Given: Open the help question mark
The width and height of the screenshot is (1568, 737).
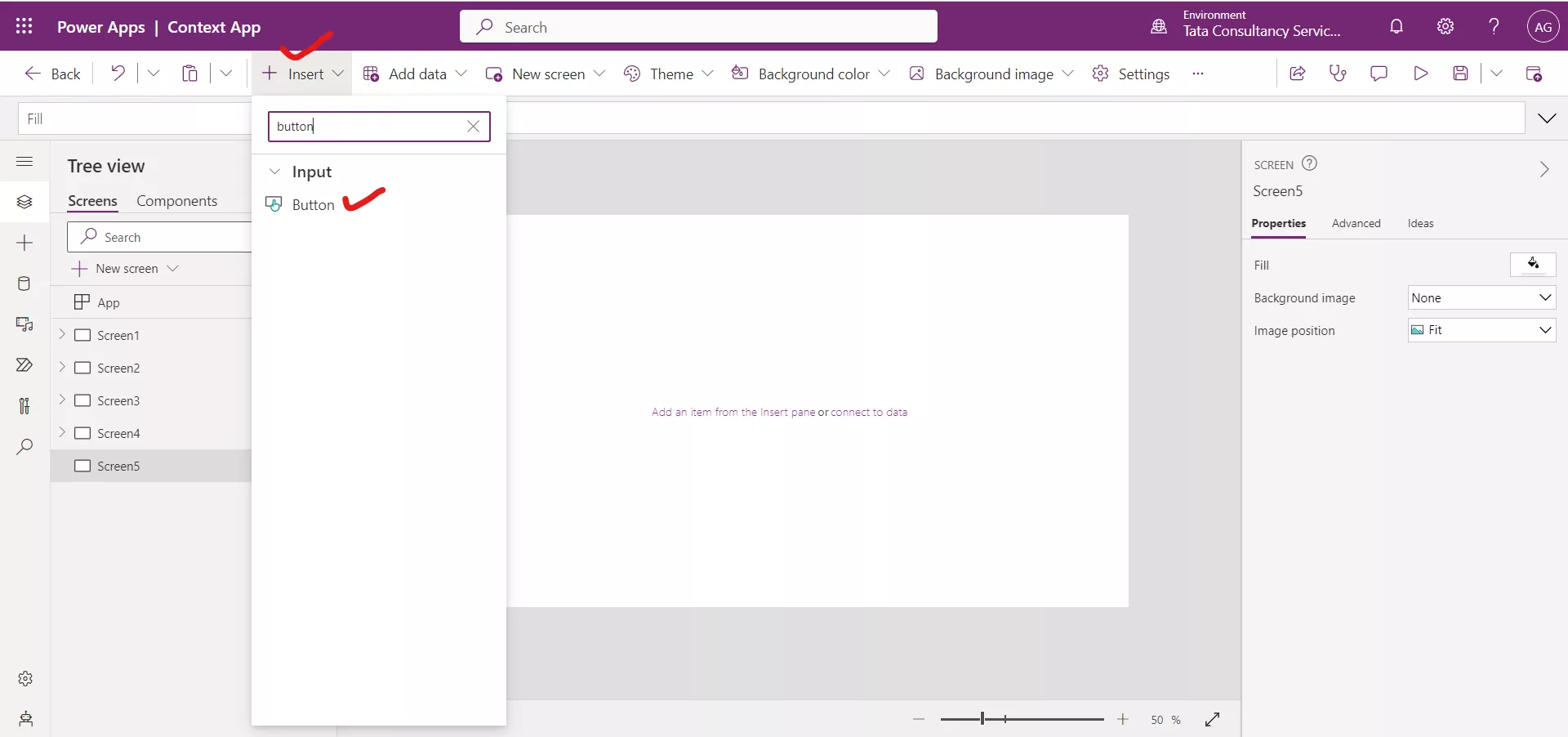Looking at the screenshot, I should [x=1494, y=26].
